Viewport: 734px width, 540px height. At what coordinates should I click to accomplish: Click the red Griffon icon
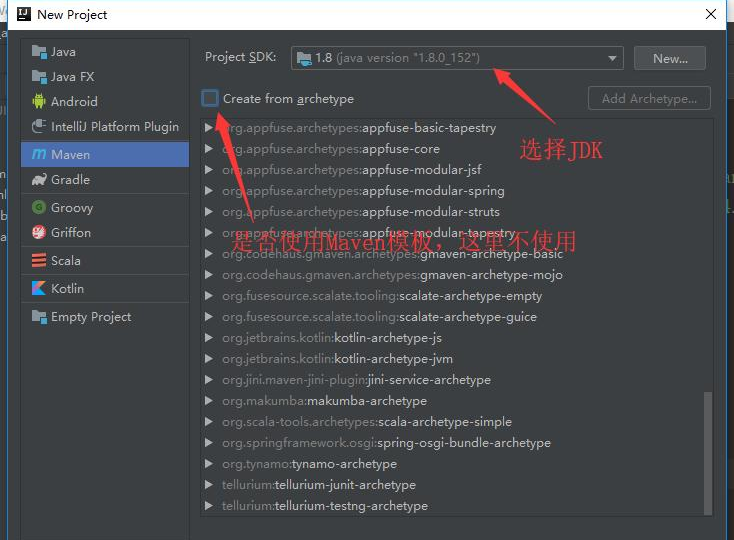pyautogui.click(x=39, y=233)
